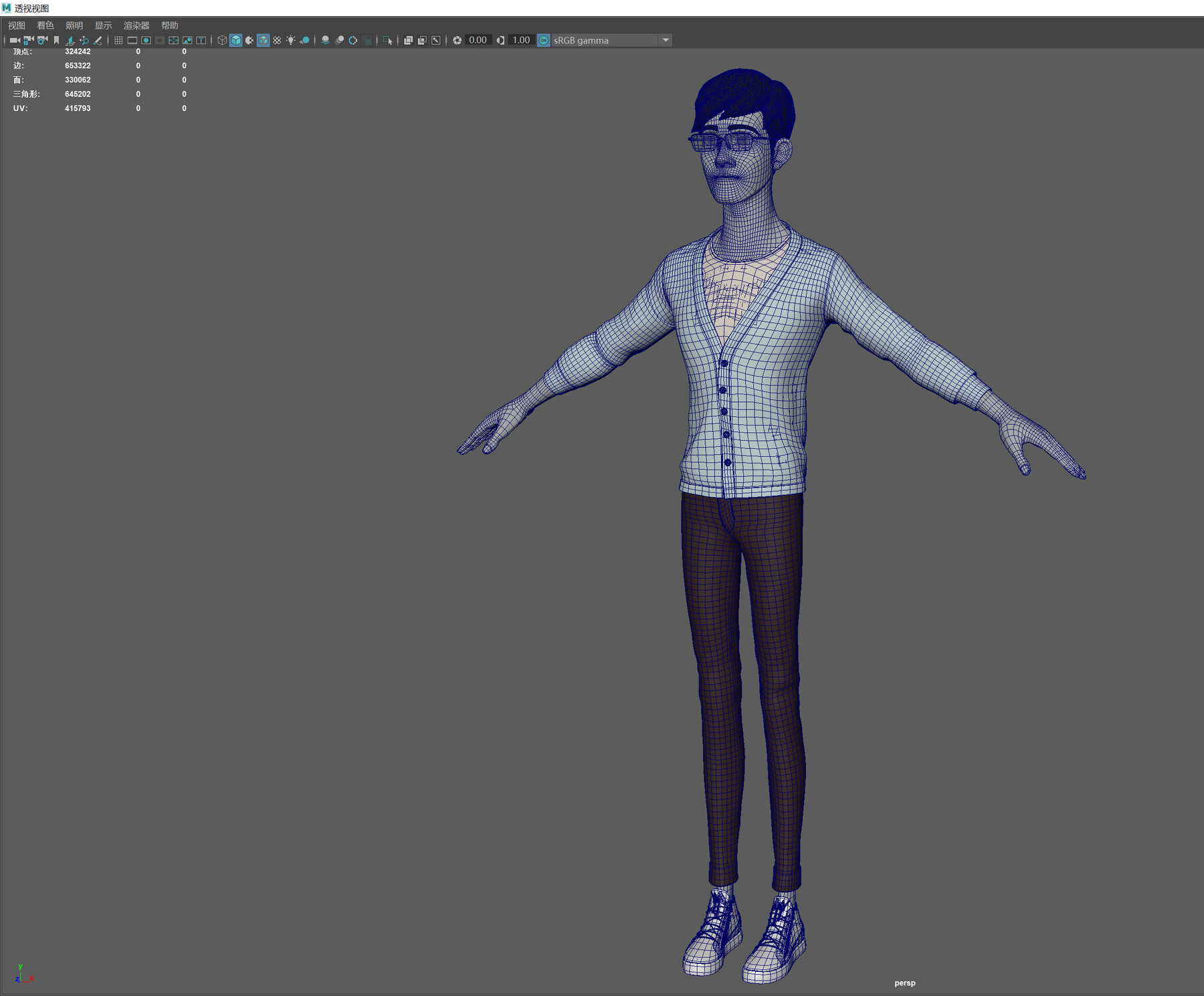1204x996 pixels.
Task: Toggle the isolate select icon
Action: [388, 40]
